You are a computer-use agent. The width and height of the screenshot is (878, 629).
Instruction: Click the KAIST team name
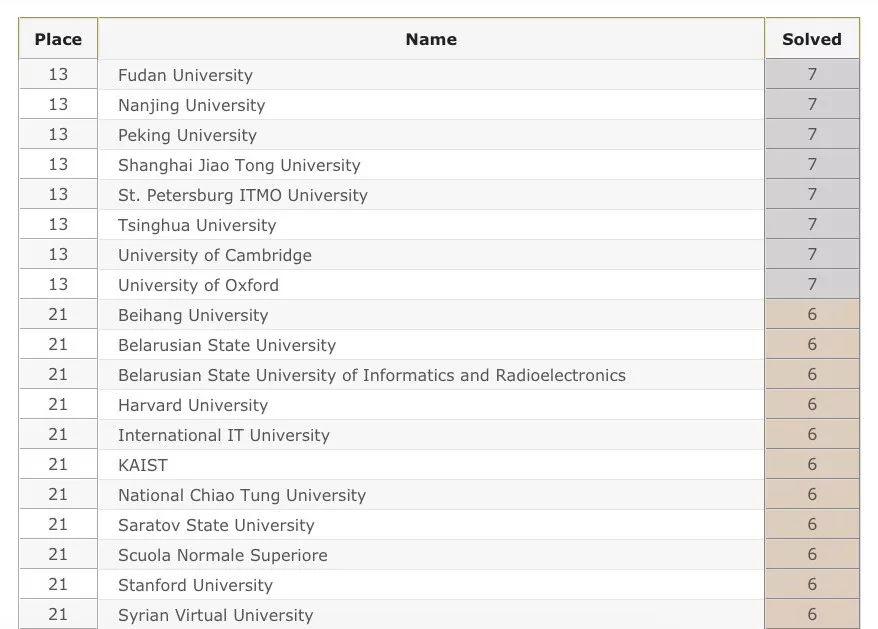(x=143, y=465)
